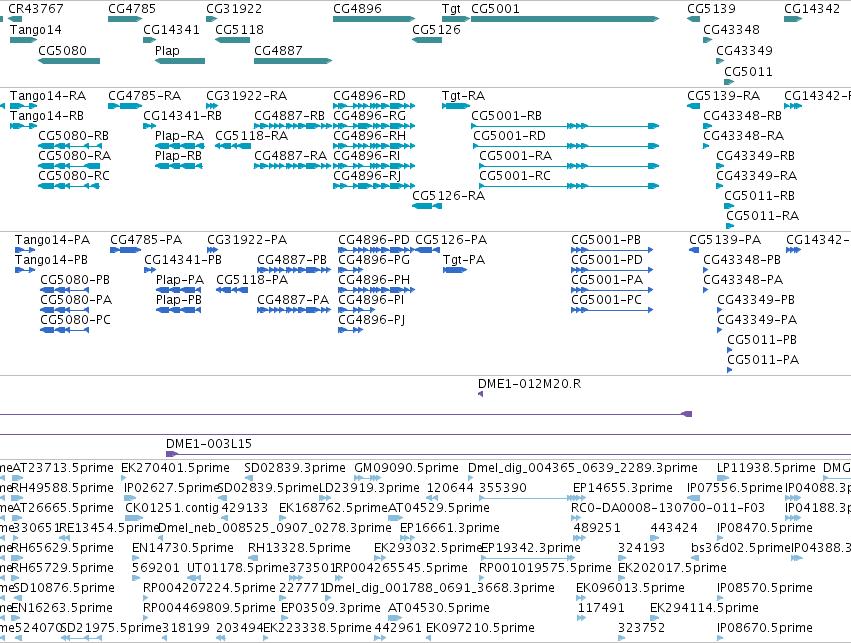Select the Tango14 gene bar

click(x=23, y=40)
